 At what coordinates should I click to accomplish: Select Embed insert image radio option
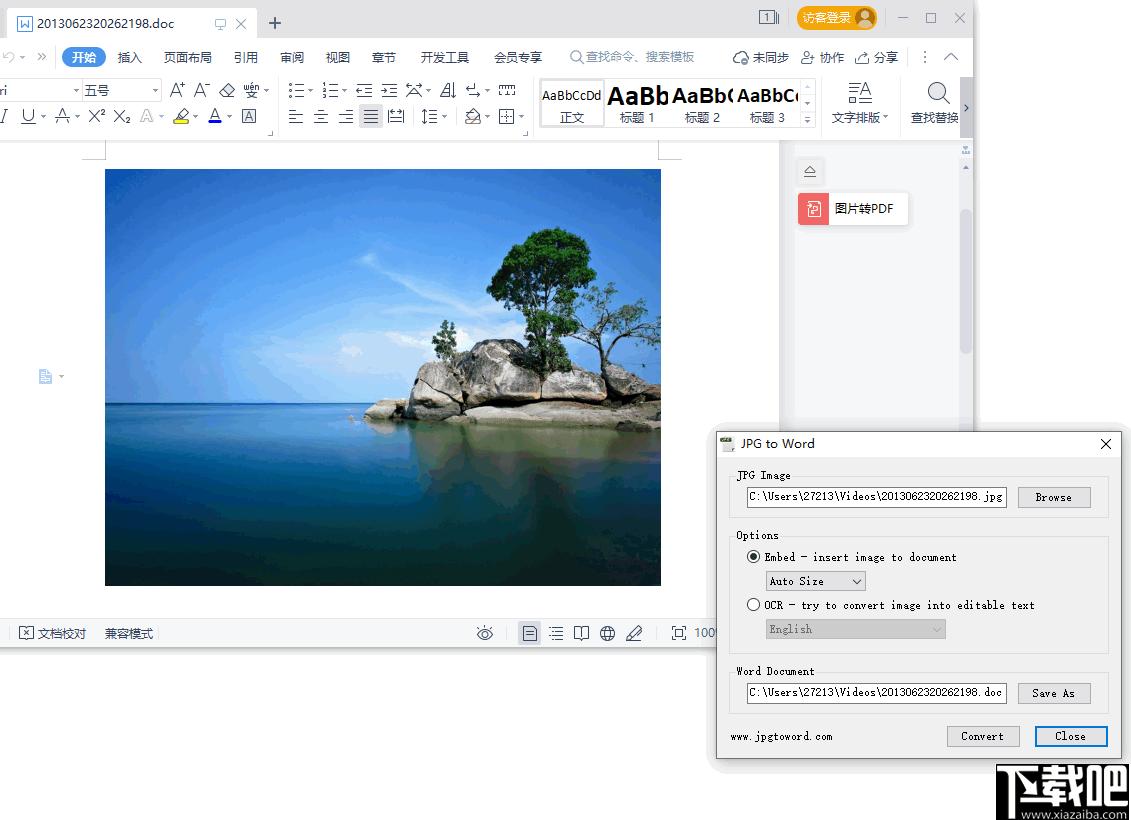click(754, 557)
